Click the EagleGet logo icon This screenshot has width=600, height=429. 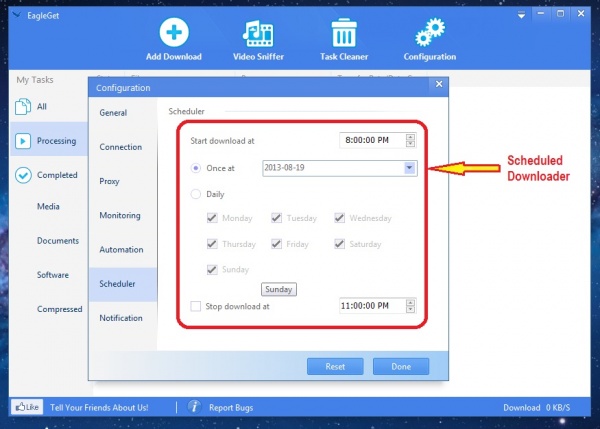[16, 15]
